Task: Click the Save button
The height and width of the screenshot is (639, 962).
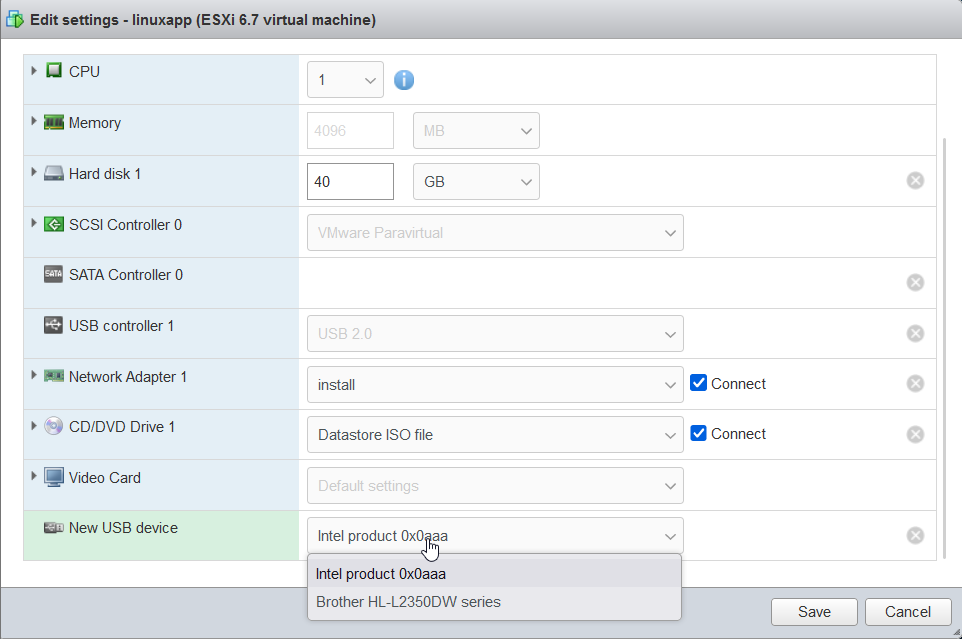Action: tap(814, 612)
